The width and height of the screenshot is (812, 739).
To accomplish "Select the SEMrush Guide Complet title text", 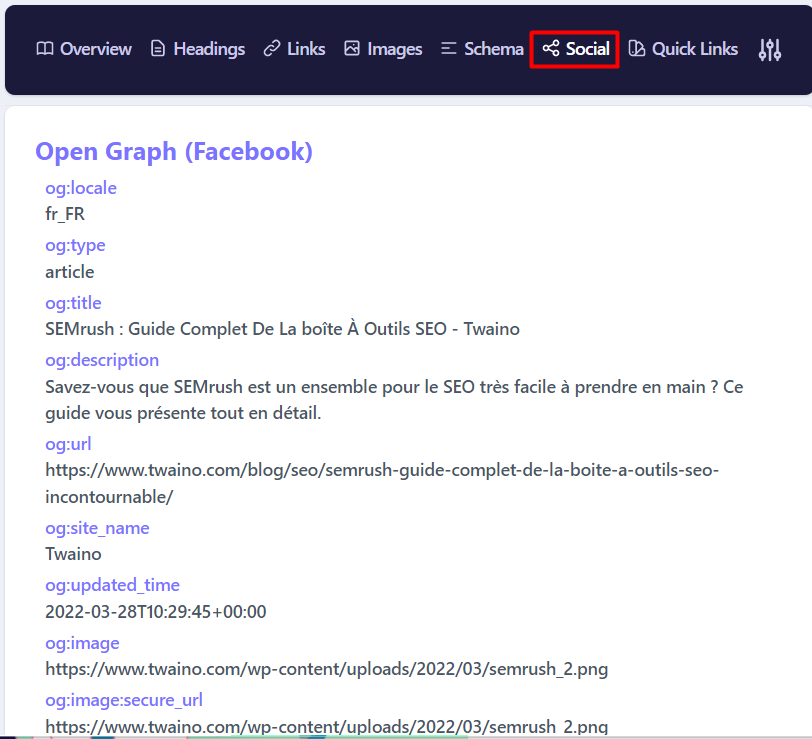I will (282, 329).
